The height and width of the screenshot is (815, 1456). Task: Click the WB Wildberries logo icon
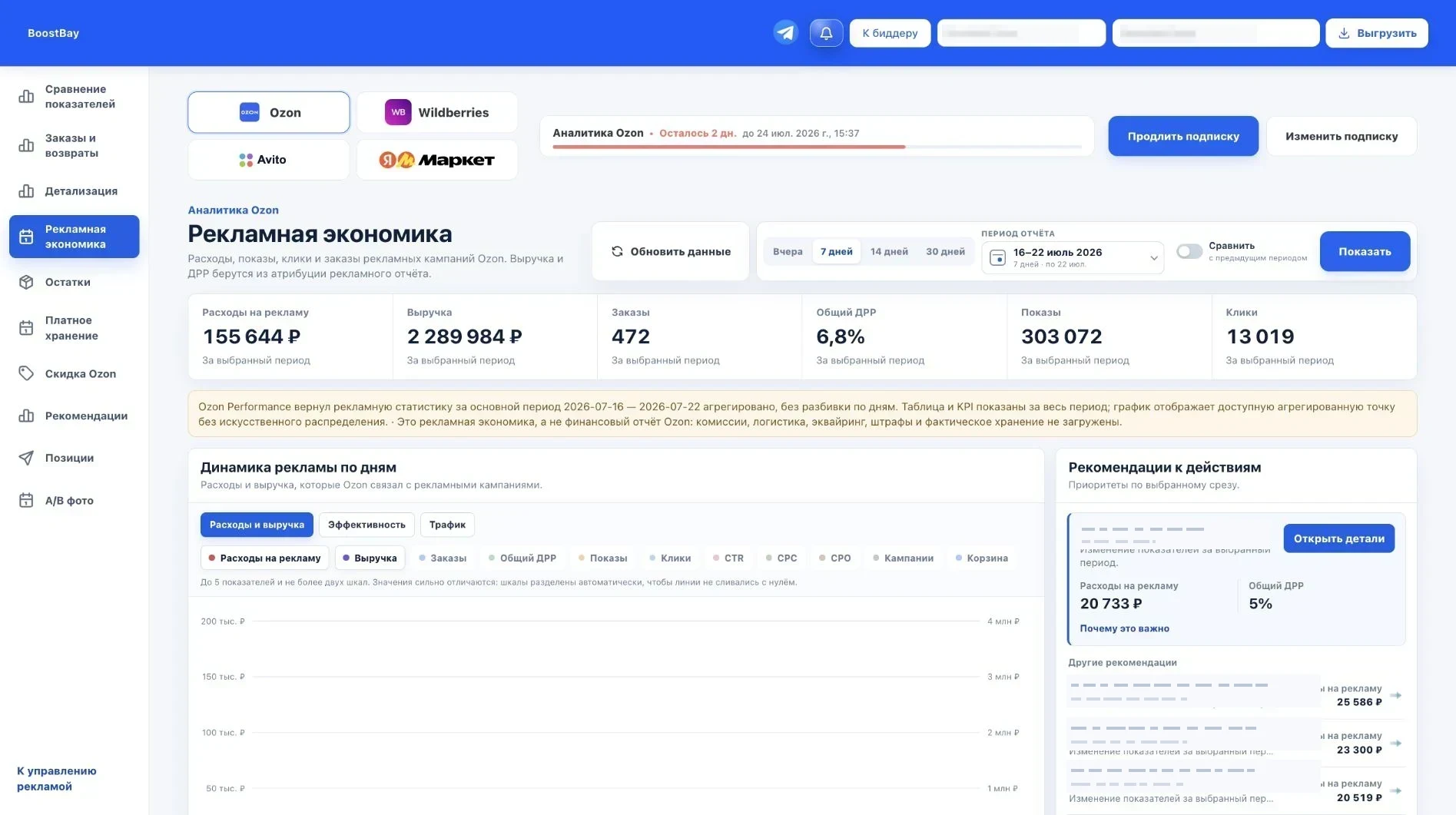(x=398, y=112)
